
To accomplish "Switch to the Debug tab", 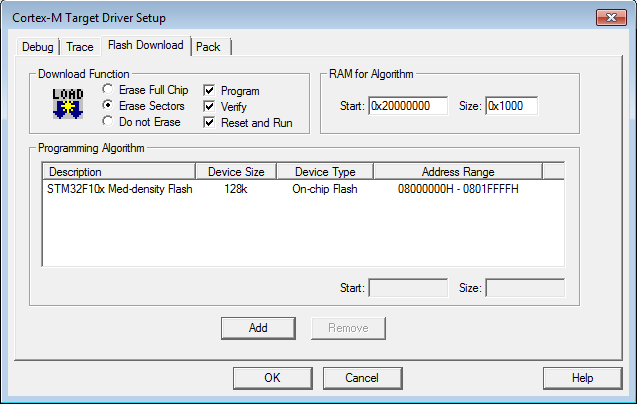I will click(x=38, y=47).
